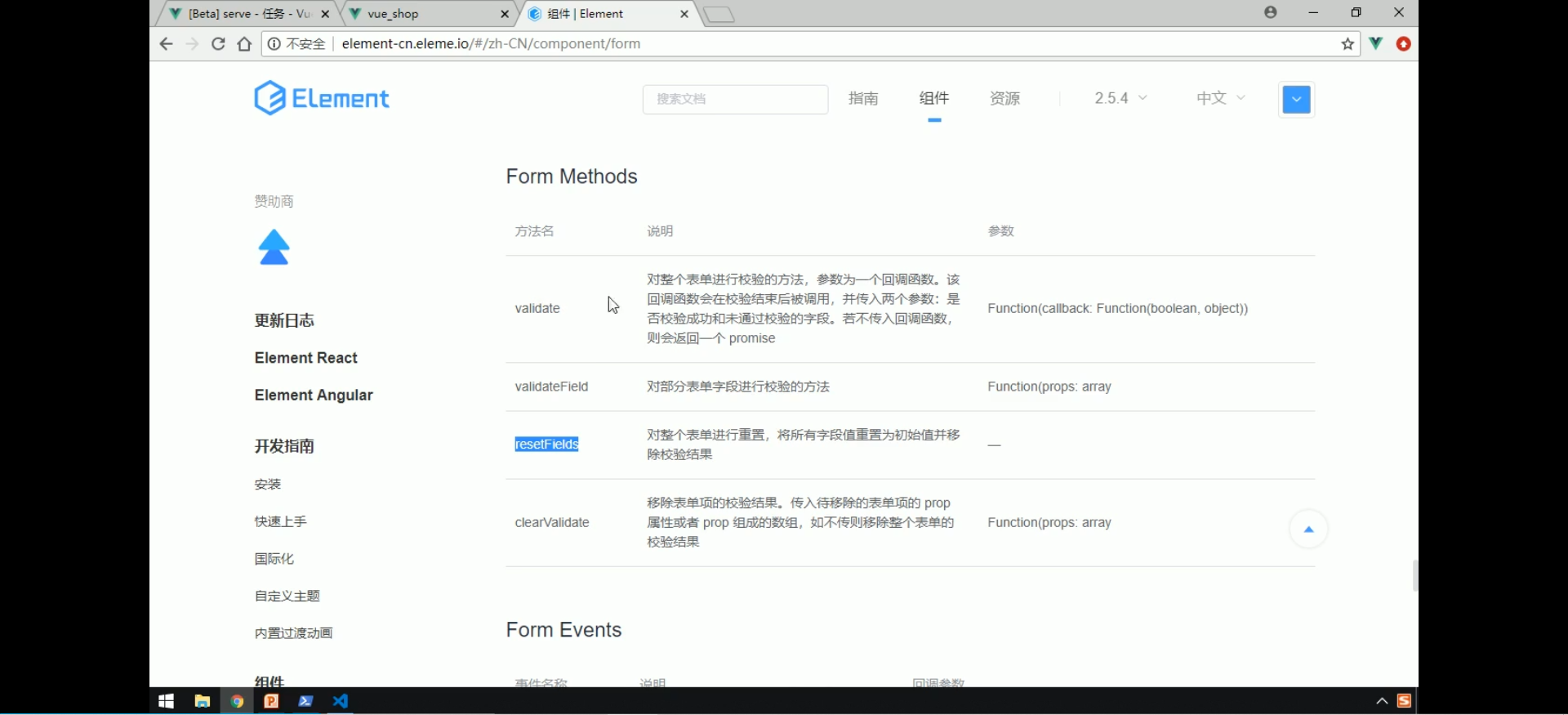This screenshot has height=715, width=1568.
Task: Click the browser back arrow
Action: pyautogui.click(x=166, y=44)
